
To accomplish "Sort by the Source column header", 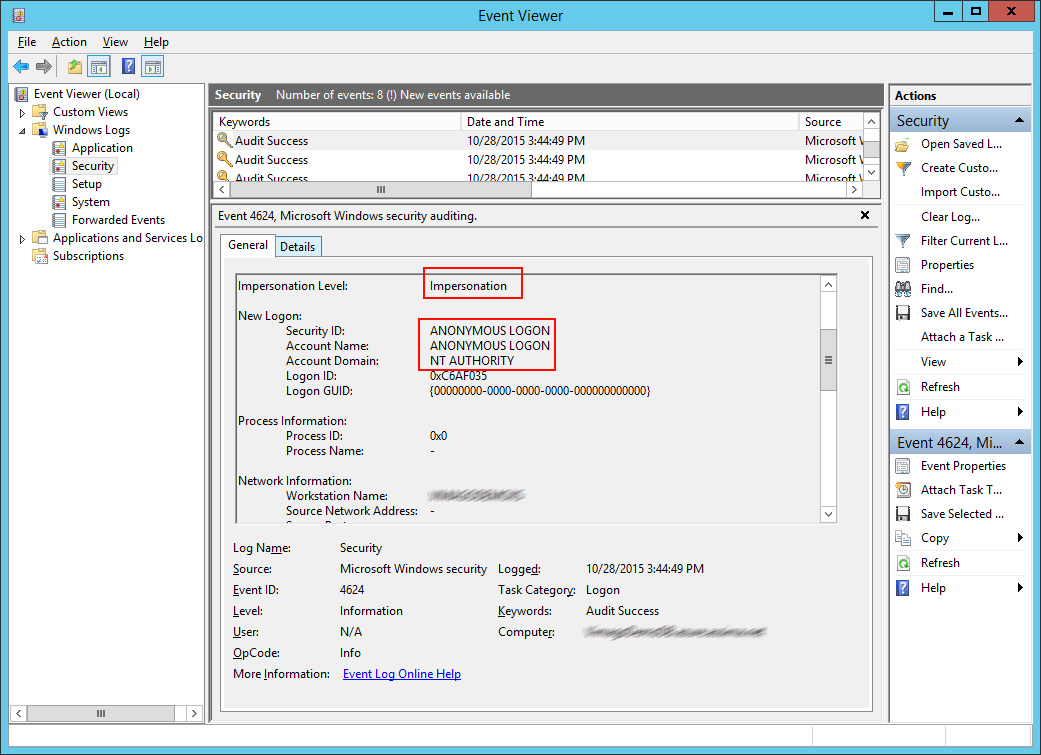I will [832, 122].
